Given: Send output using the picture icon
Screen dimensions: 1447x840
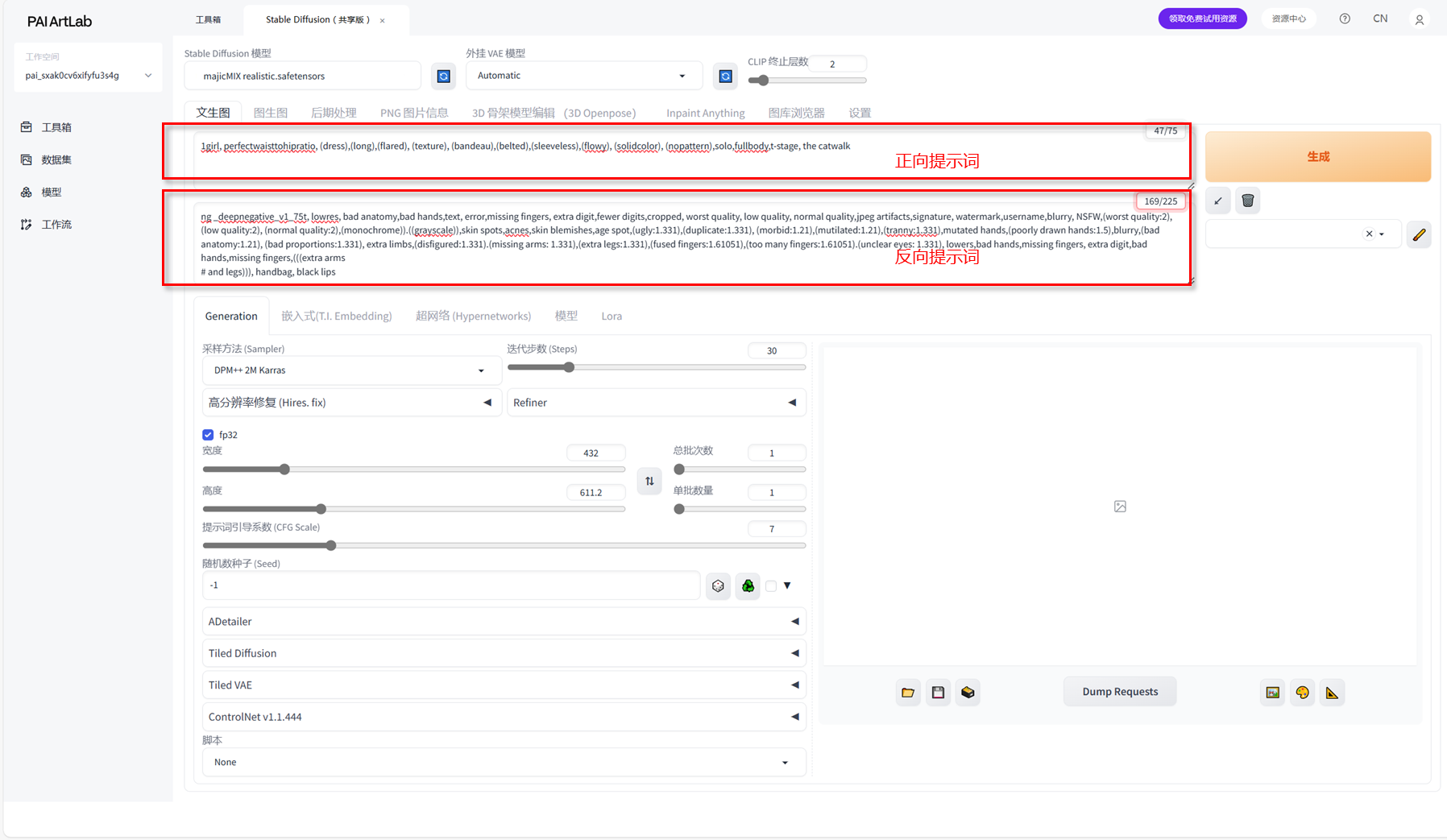Looking at the screenshot, I should tap(1273, 692).
